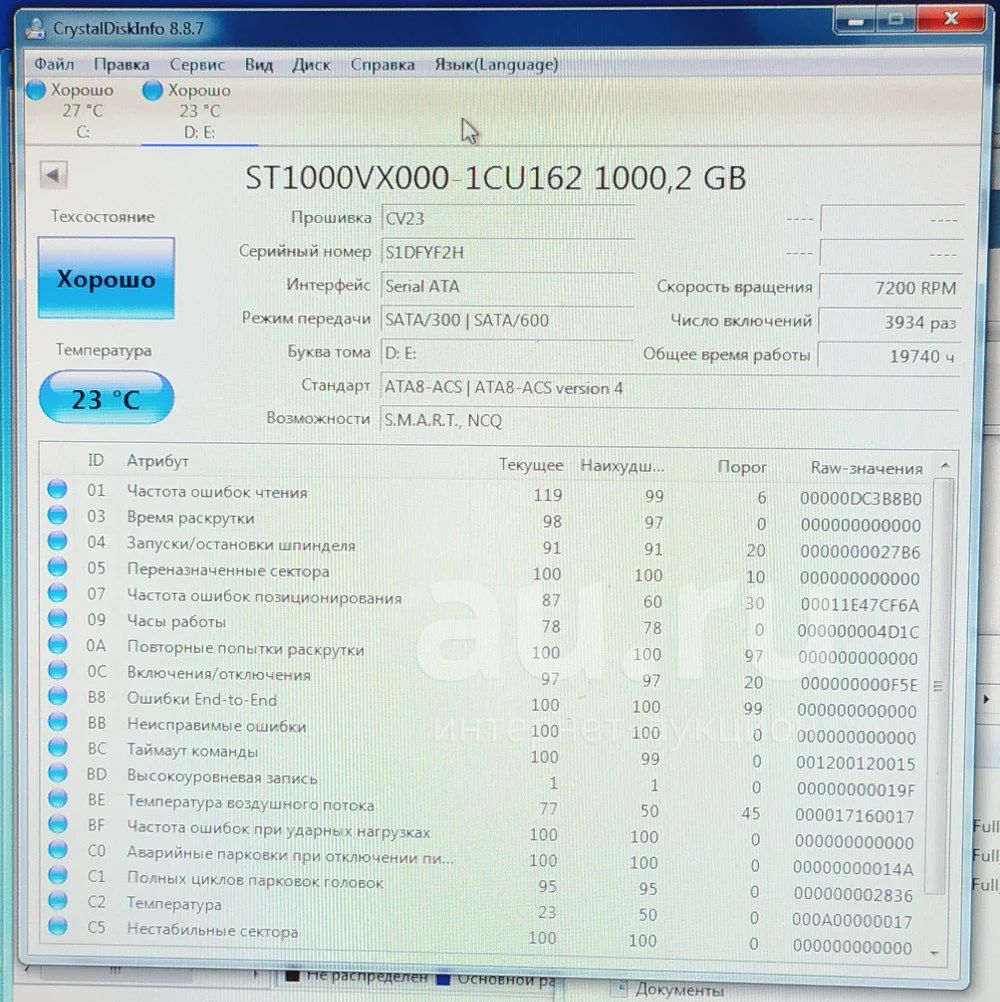Click status icon for attribute BB
Screen dimensions: 1000x1002
tap(58, 721)
